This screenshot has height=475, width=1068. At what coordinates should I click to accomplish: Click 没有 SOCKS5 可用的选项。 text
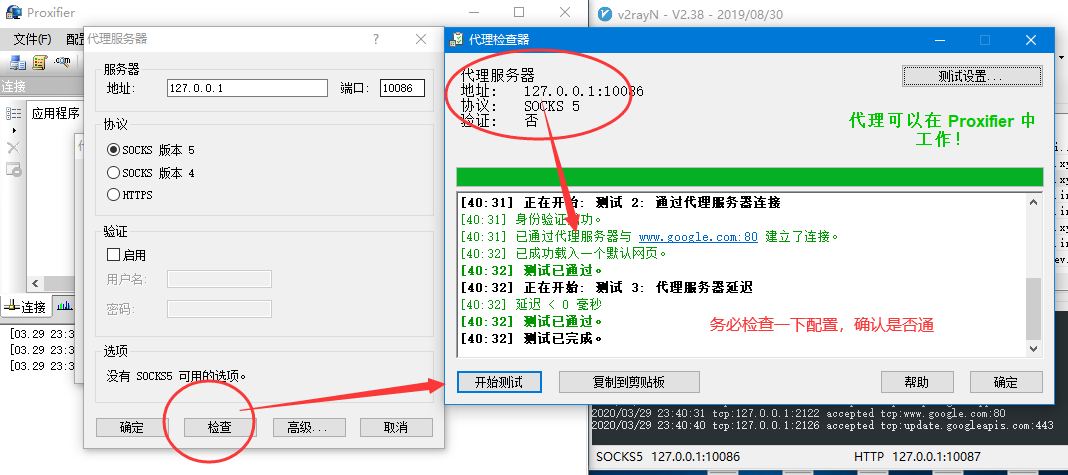176,376
